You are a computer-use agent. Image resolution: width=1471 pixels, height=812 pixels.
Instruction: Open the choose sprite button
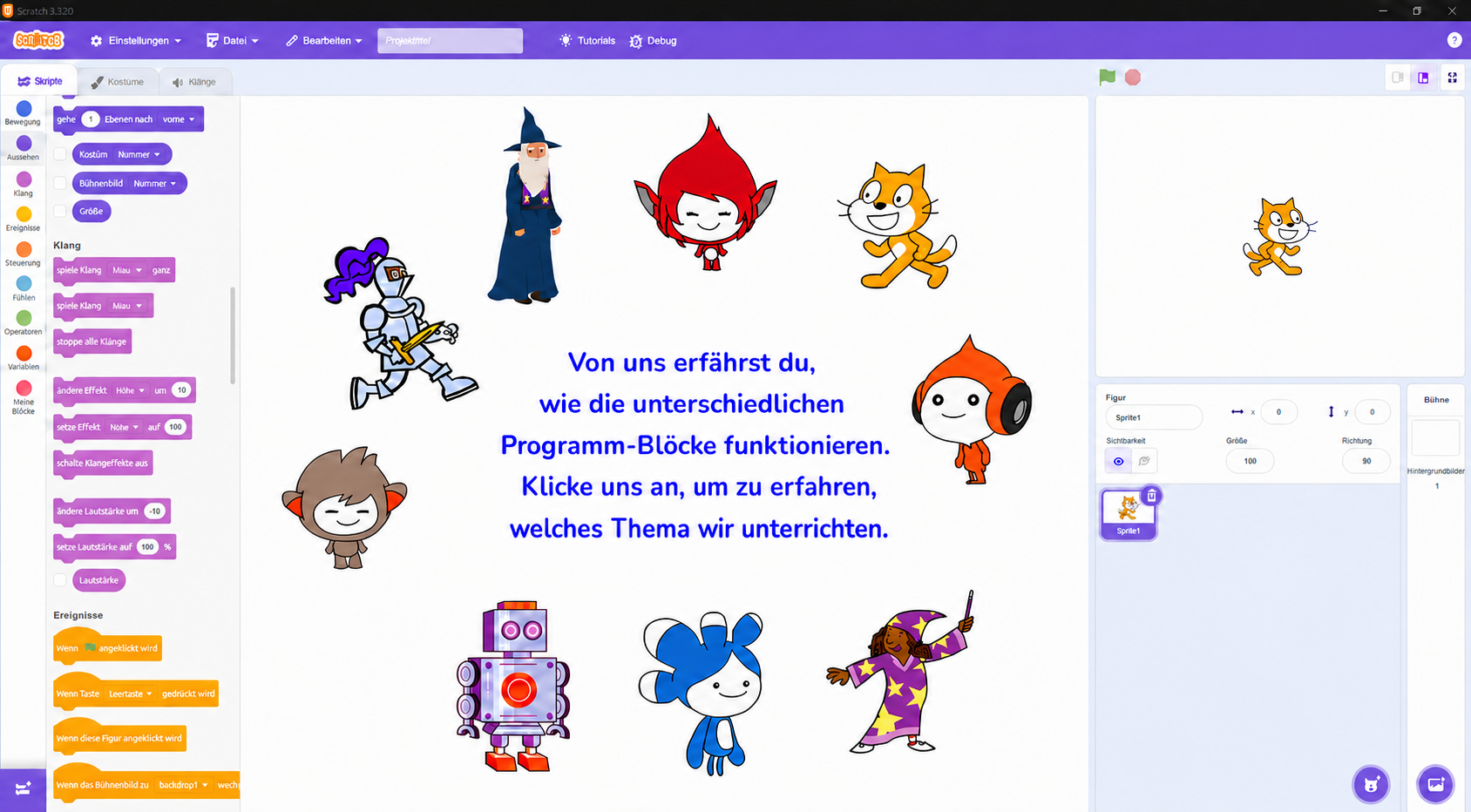pyautogui.click(x=1371, y=784)
